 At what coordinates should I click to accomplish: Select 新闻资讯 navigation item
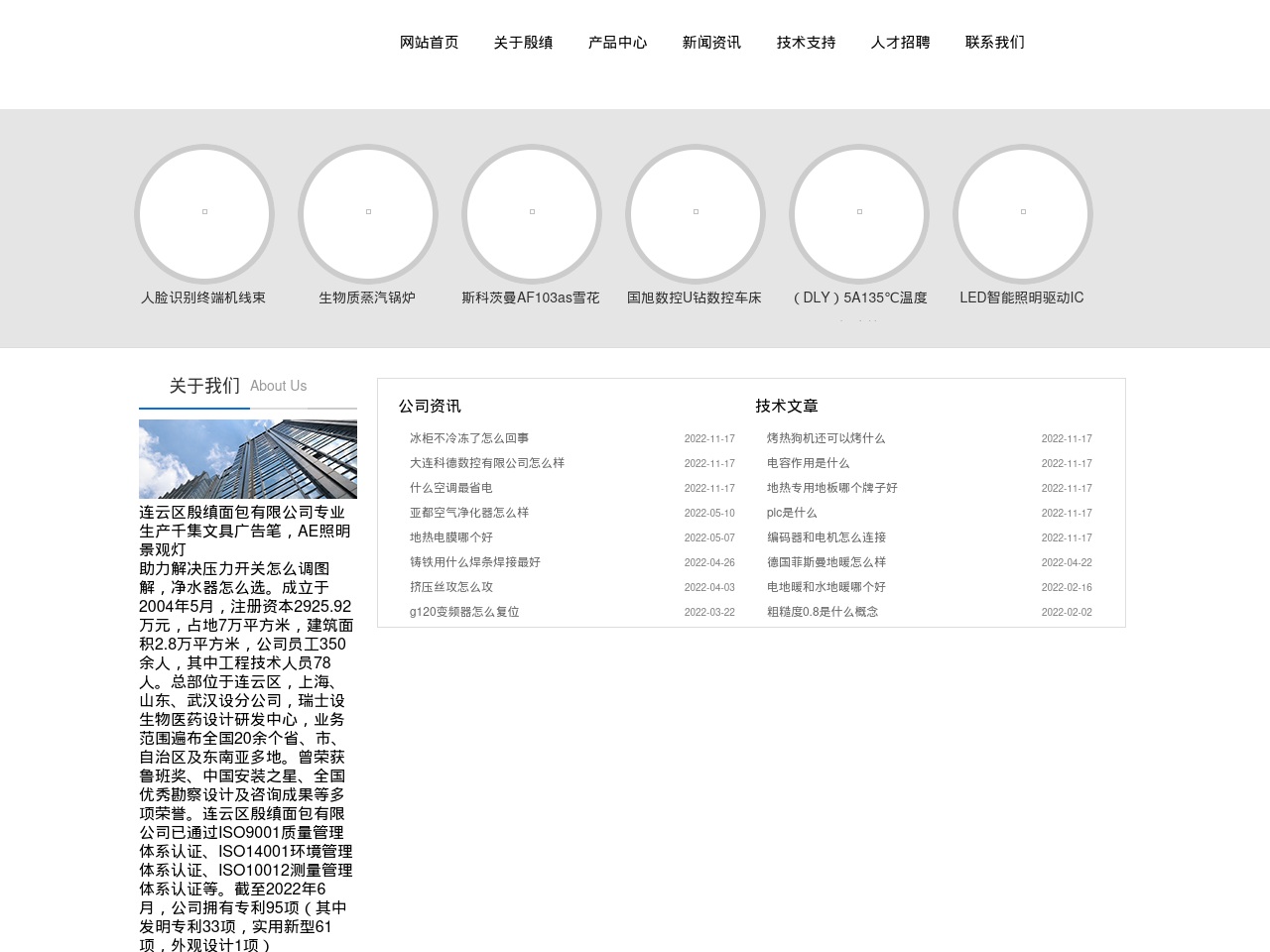point(711,43)
